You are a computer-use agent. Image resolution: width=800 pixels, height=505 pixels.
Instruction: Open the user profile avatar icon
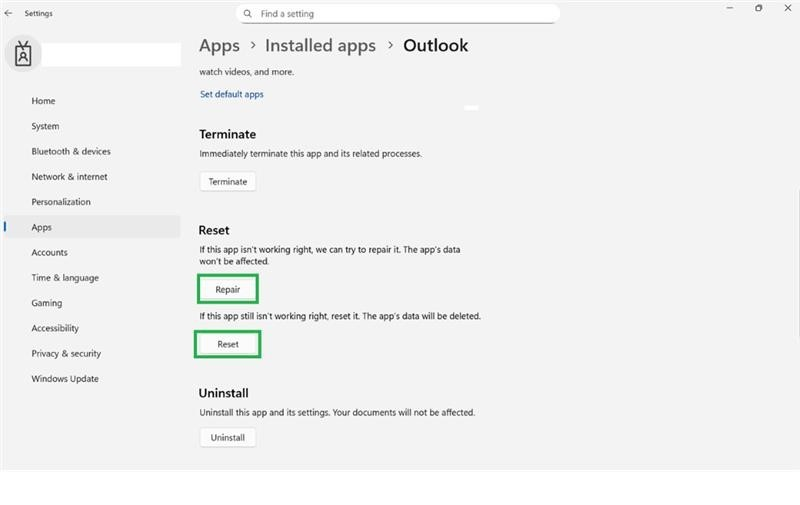tap(23, 54)
